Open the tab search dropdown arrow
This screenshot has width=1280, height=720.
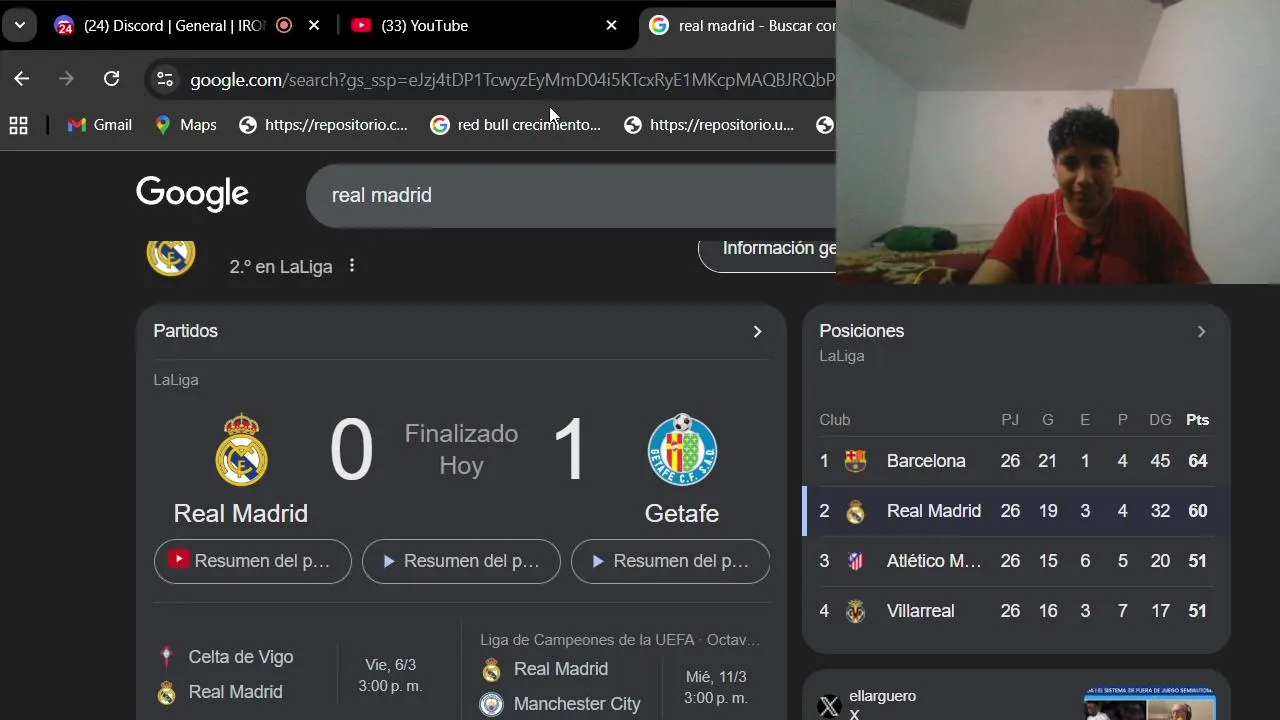click(x=19, y=25)
